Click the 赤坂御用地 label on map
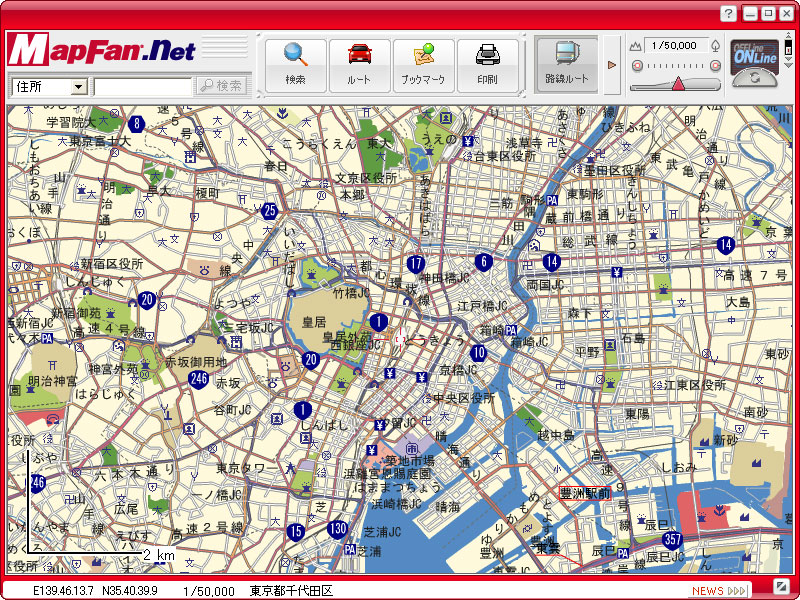Viewport: 800px width, 600px height. 195,362
